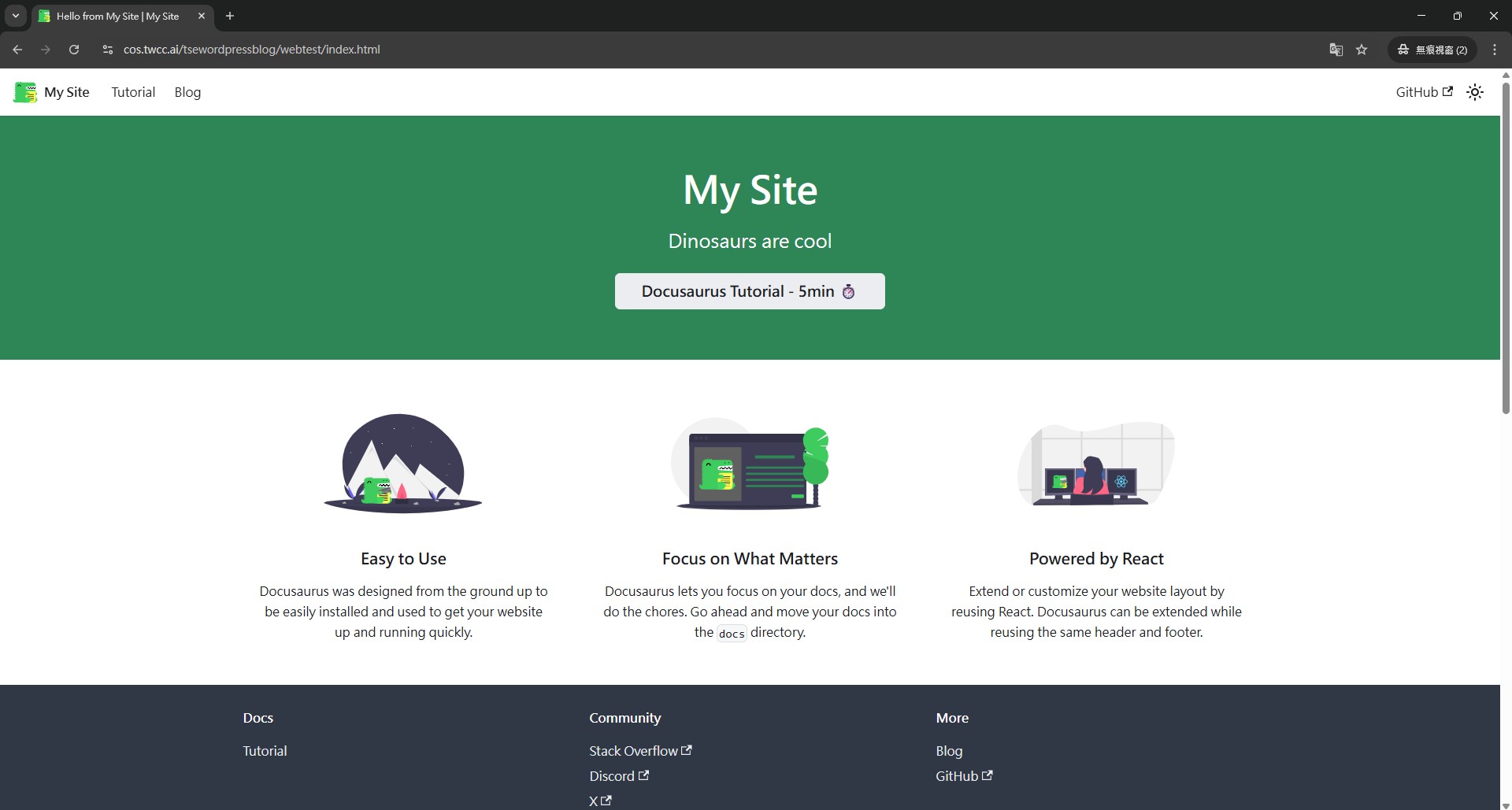1512x810 pixels.
Task: Click My Site title in navbar
Action: click(67, 92)
